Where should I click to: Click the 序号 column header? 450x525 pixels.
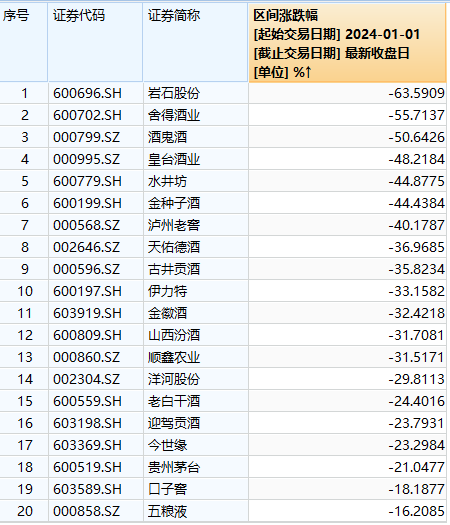(x=23, y=42)
